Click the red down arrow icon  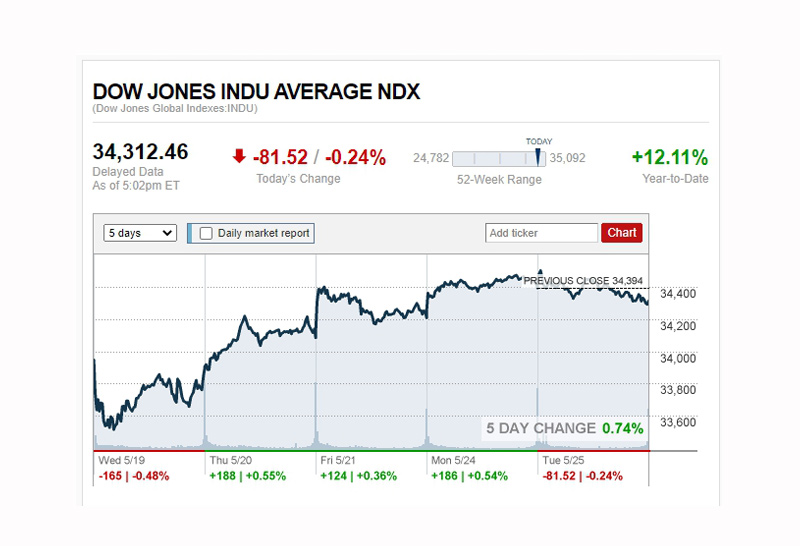[238, 157]
